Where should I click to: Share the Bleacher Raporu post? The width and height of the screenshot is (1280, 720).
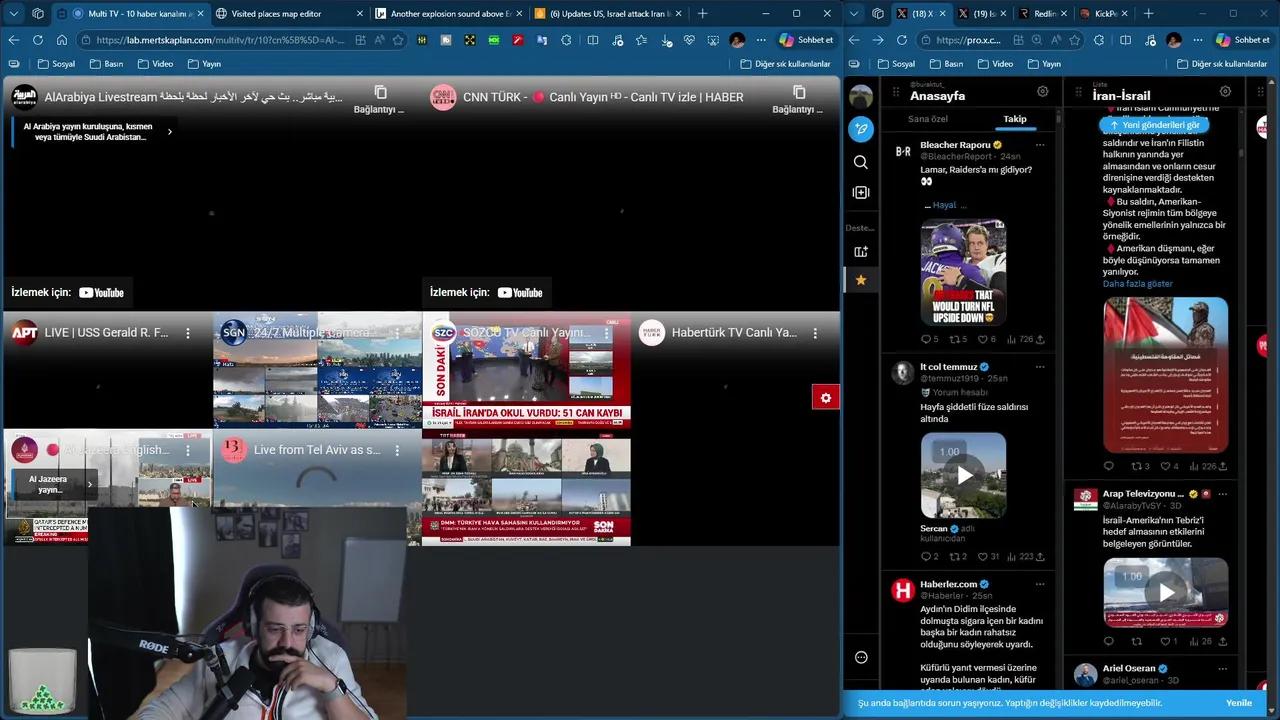pos(1040,339)
